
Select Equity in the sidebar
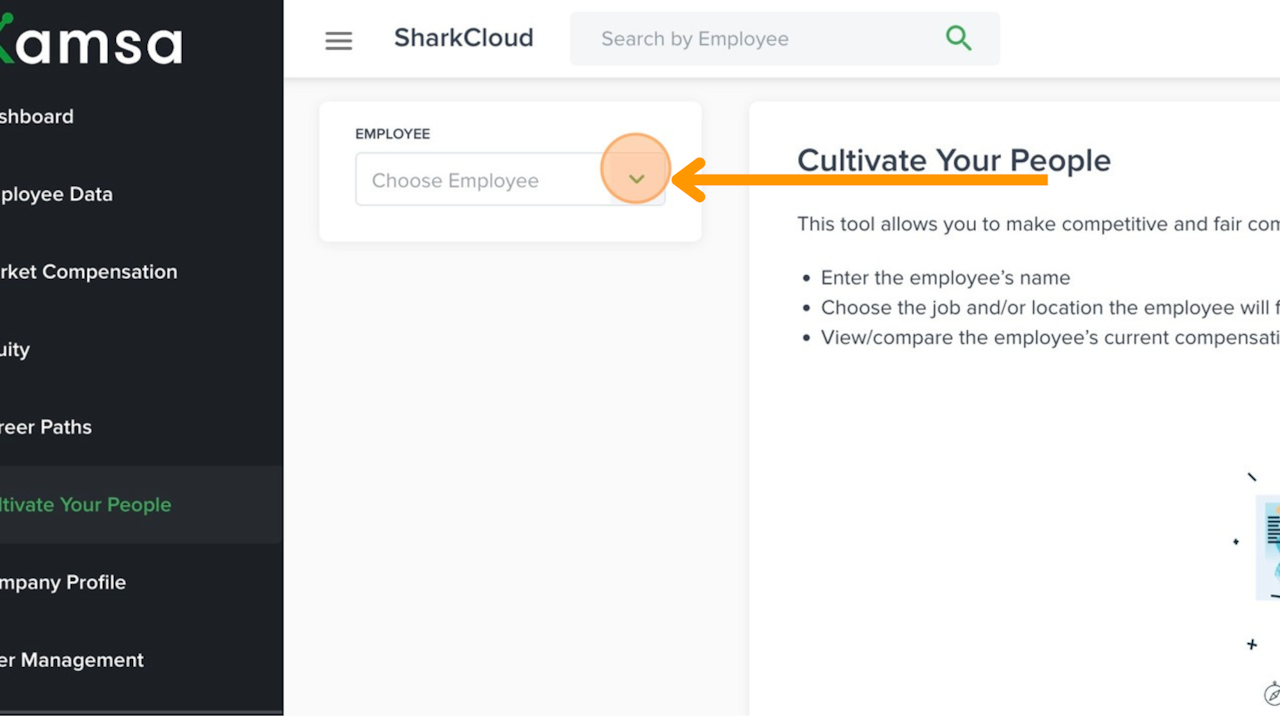tap(15, 350)
